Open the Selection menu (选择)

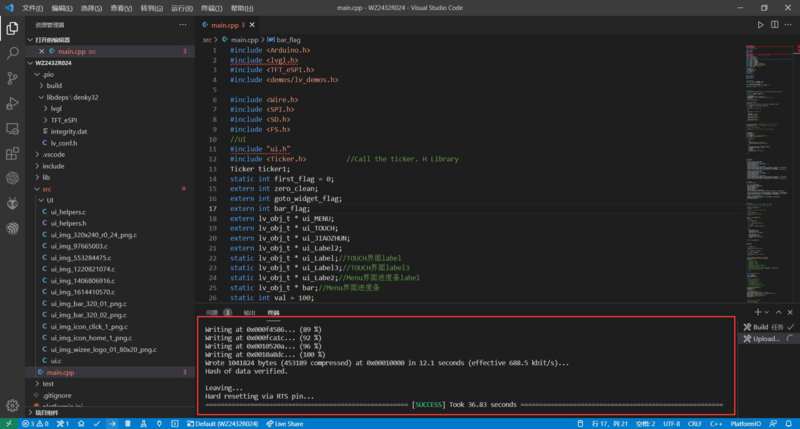click(x=91, y=8)
